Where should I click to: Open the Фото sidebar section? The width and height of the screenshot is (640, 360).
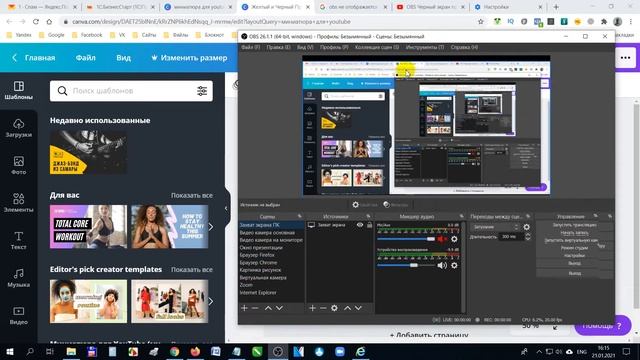coord(18,165)
